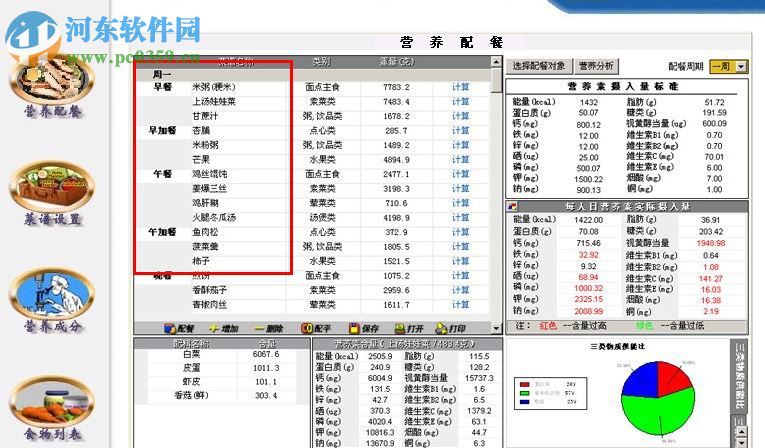This screenshot has height=448, width=765.
Task: Click 计算 link for 上汤娃娃菜 row
Action: point(460,102)
